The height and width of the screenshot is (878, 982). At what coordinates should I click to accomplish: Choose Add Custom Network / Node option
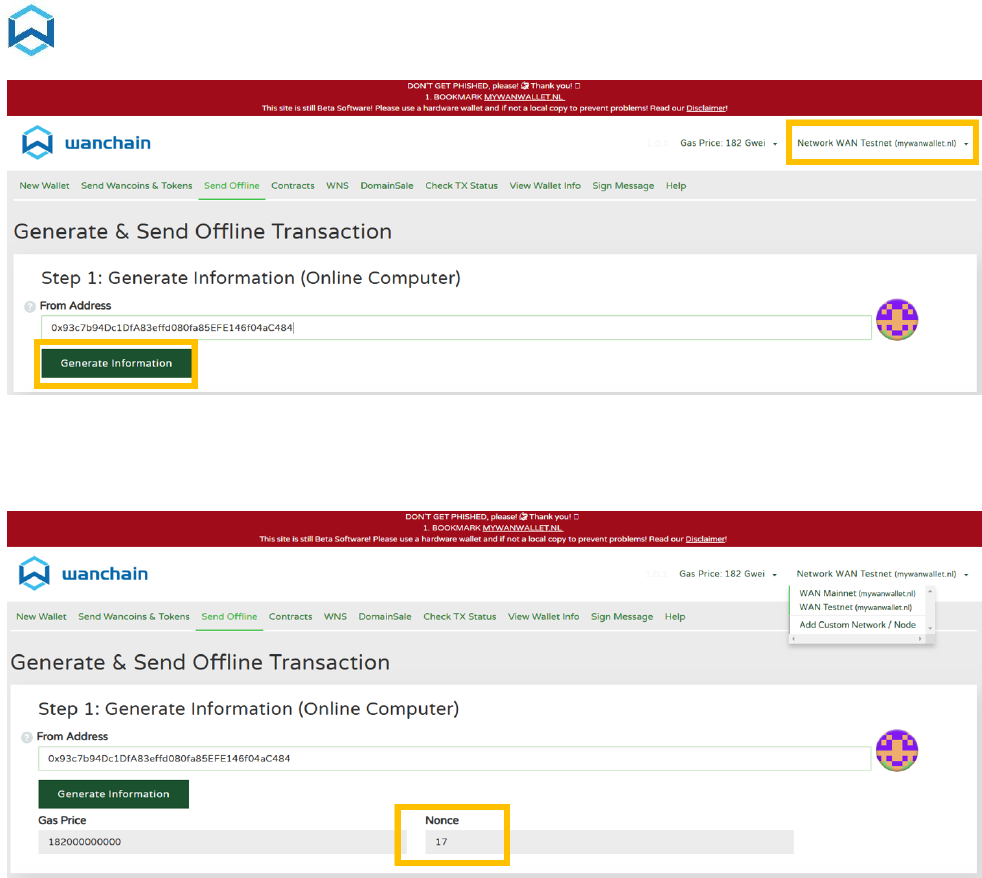(x=857, y=625)
